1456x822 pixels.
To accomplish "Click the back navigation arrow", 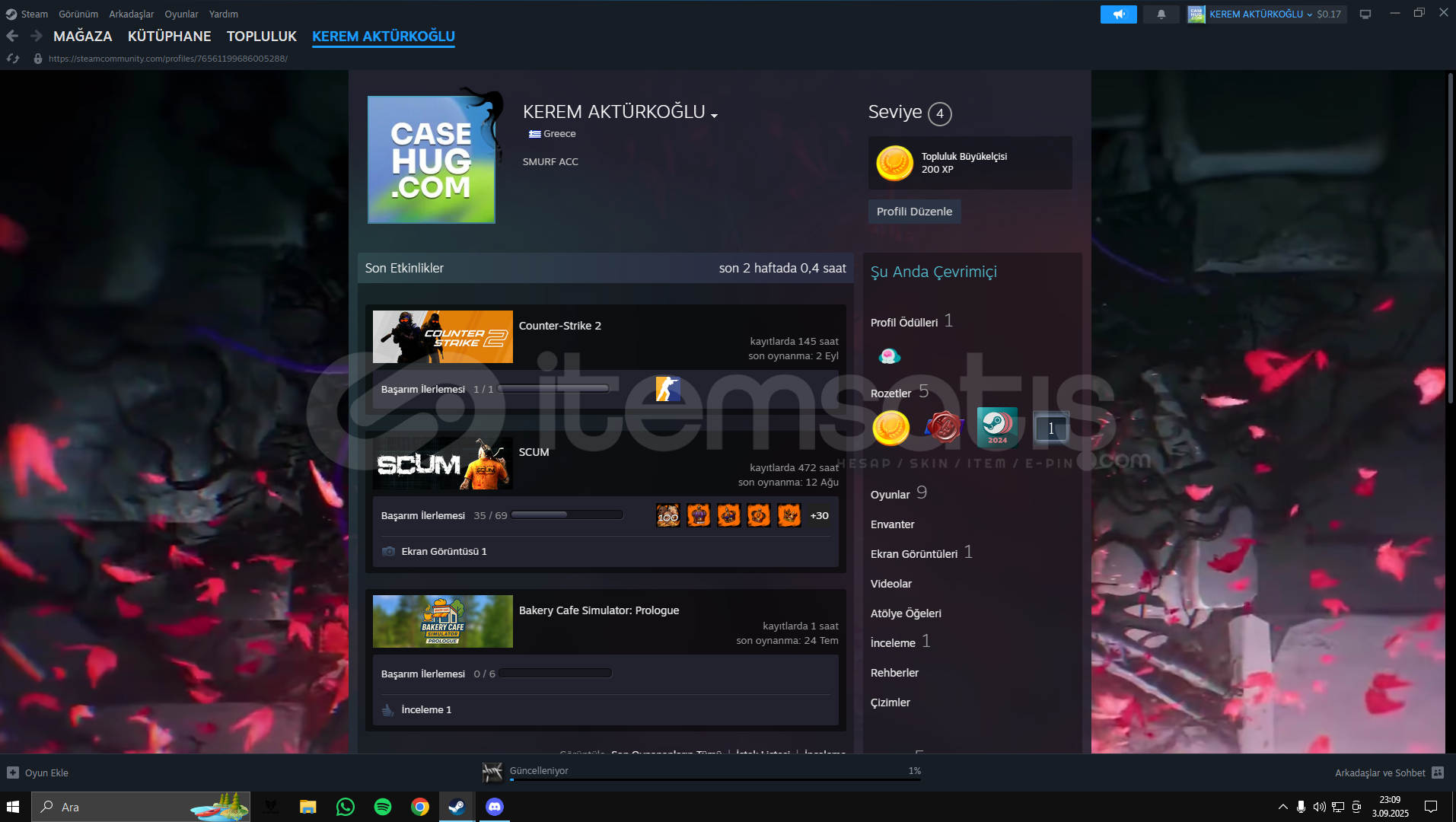I will click(12, 36).
